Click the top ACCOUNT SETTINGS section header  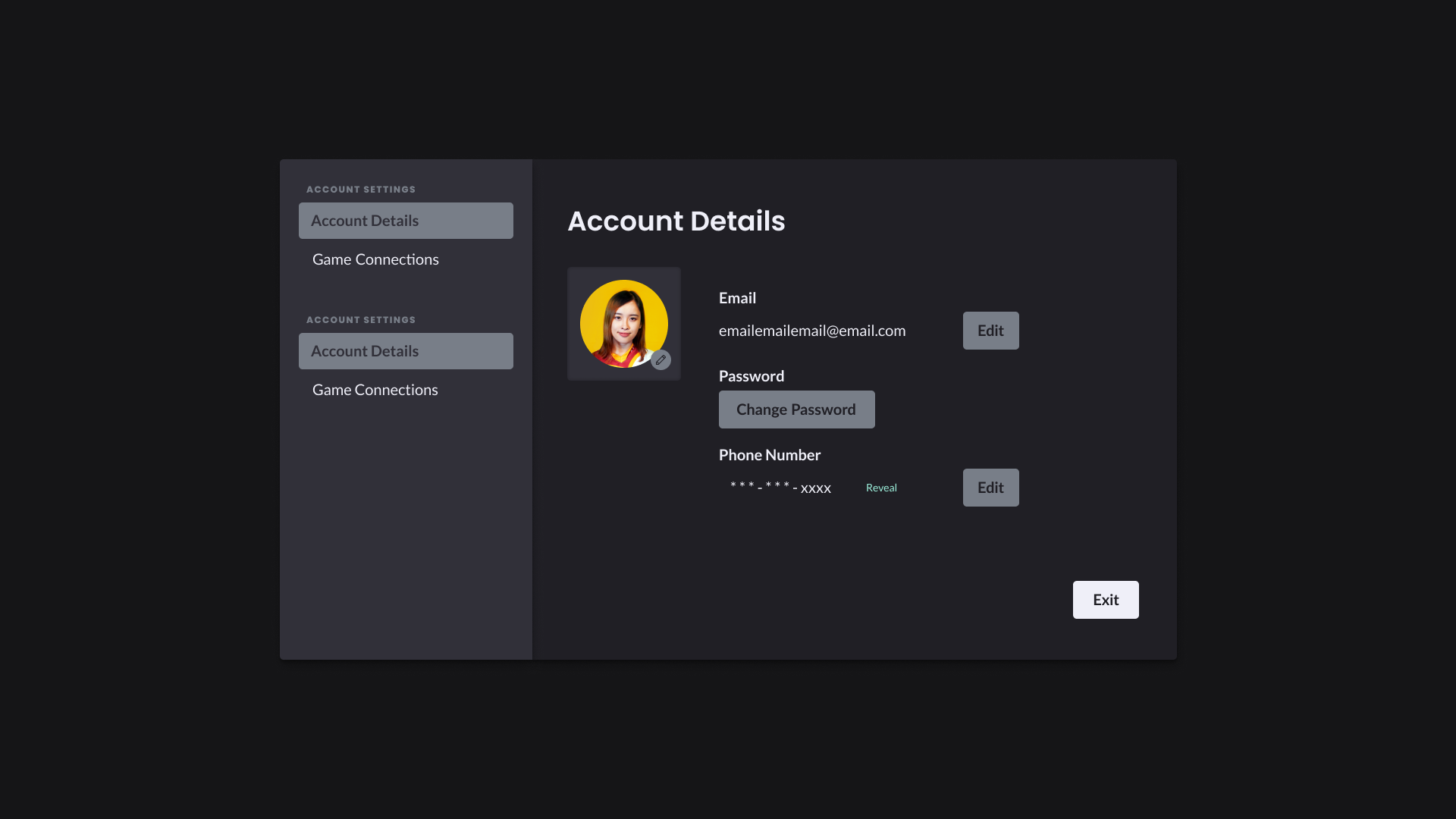click(361, 190)
